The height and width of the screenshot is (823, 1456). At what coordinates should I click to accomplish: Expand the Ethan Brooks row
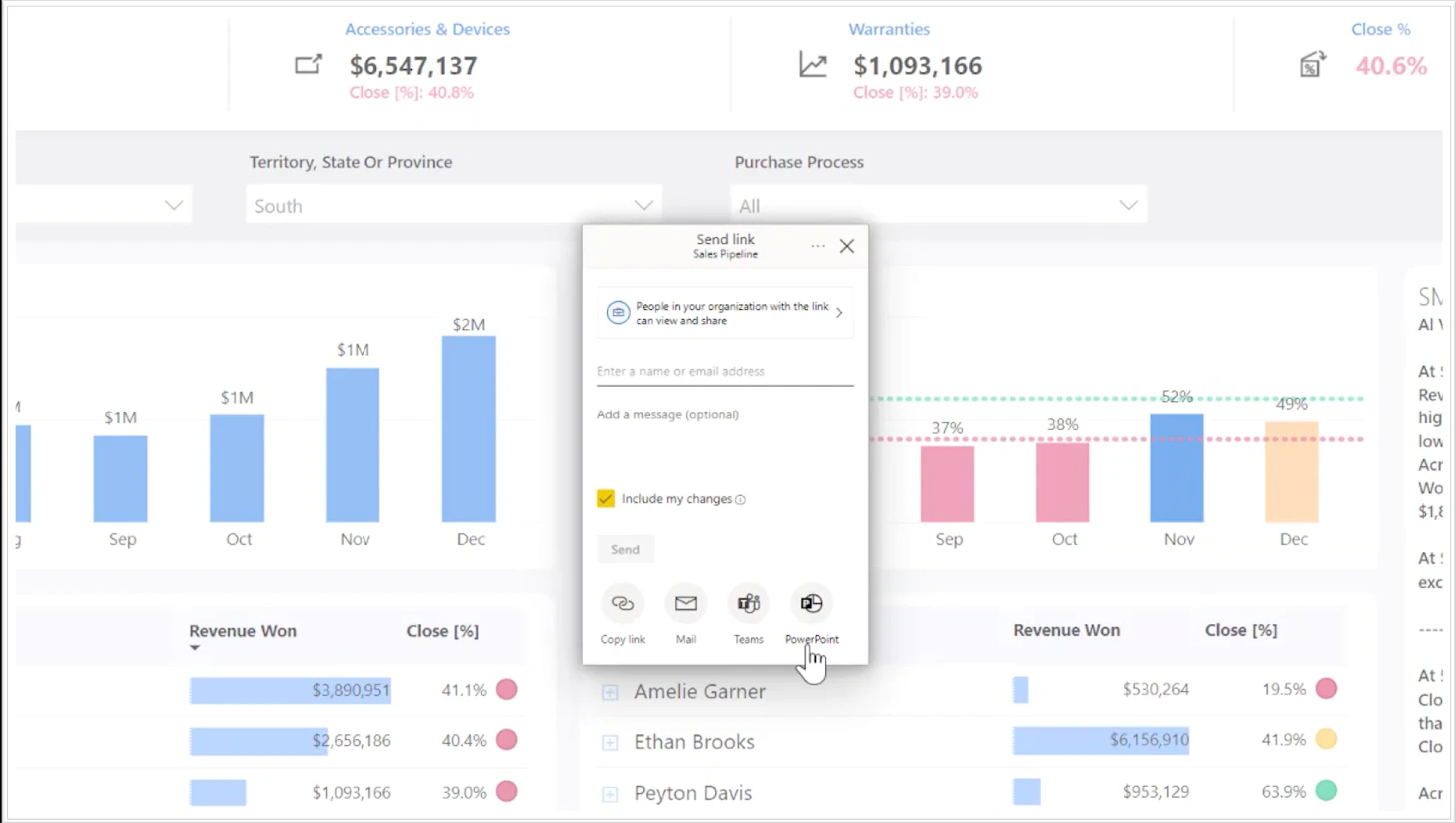click(x=610, y=743)
